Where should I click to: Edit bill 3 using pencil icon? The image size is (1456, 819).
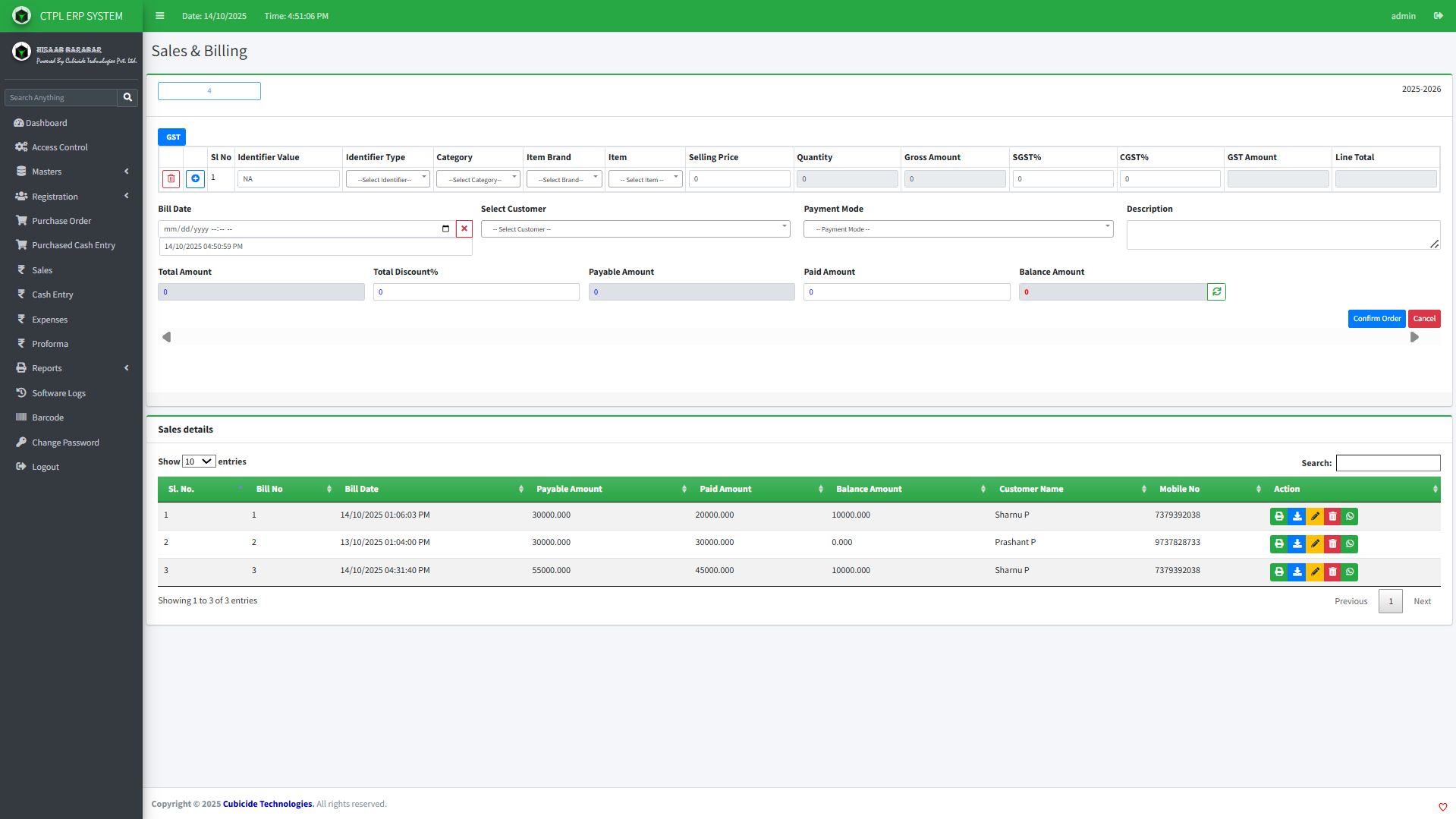[1315, 572]
